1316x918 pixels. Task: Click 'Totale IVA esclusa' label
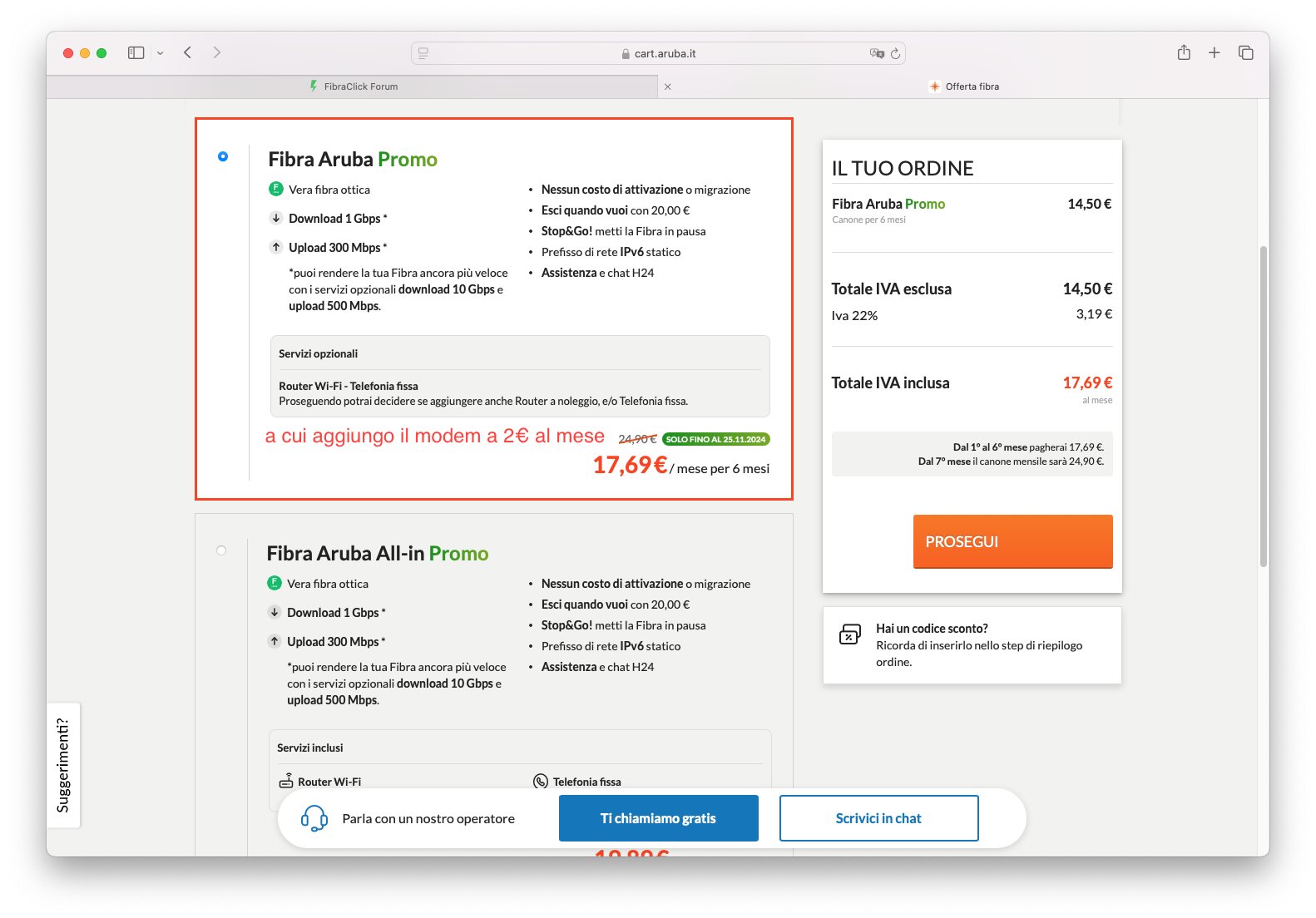[892, 289]
